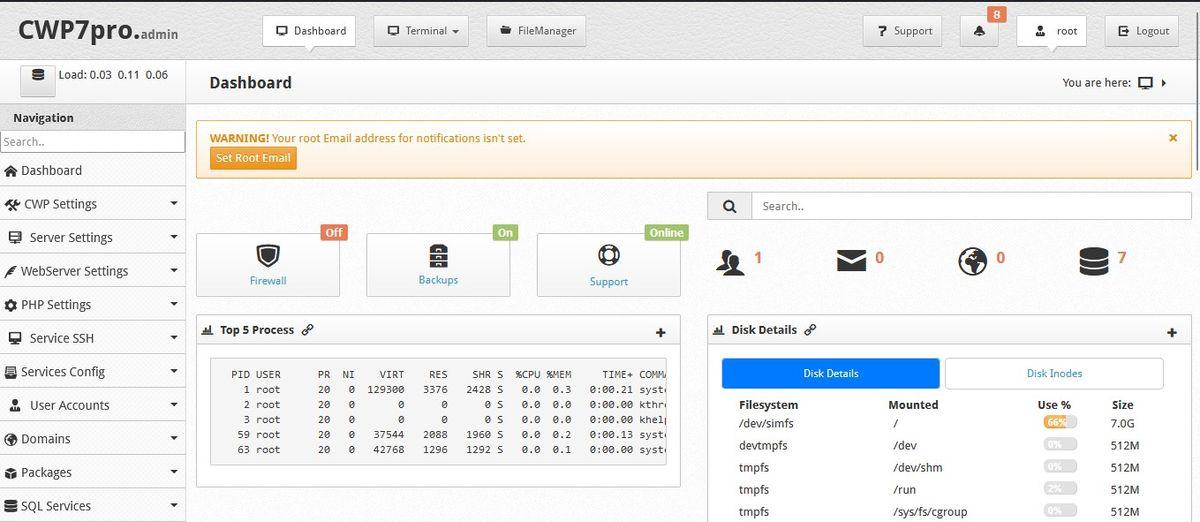
Task: Click the CWP7pro.admin logo
Action: [x=98, y=30]
